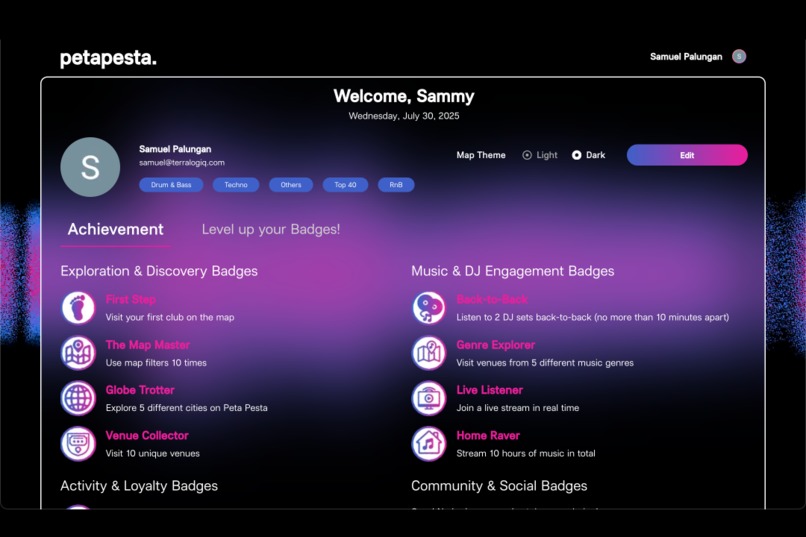Click the Live Listener badge title
This screenshot has width=806, height=537.
(x=490, y=390)
